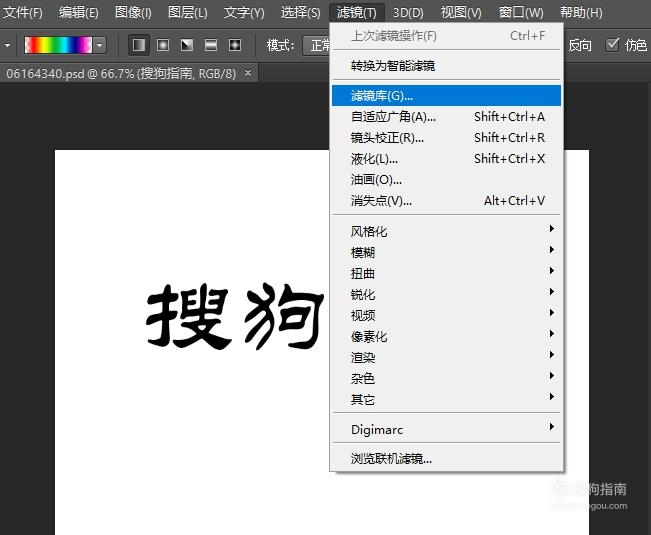Select the linear gradient type icon
This screenshot has width=651, height=535.
tap(139, 45)
